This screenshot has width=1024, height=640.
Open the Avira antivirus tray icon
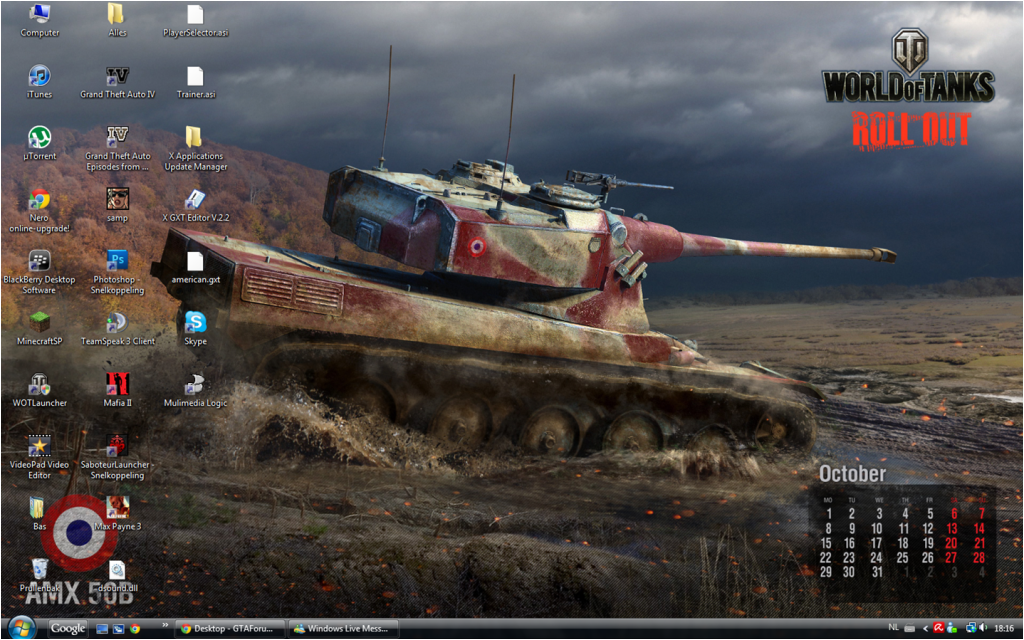coord(938,628)
